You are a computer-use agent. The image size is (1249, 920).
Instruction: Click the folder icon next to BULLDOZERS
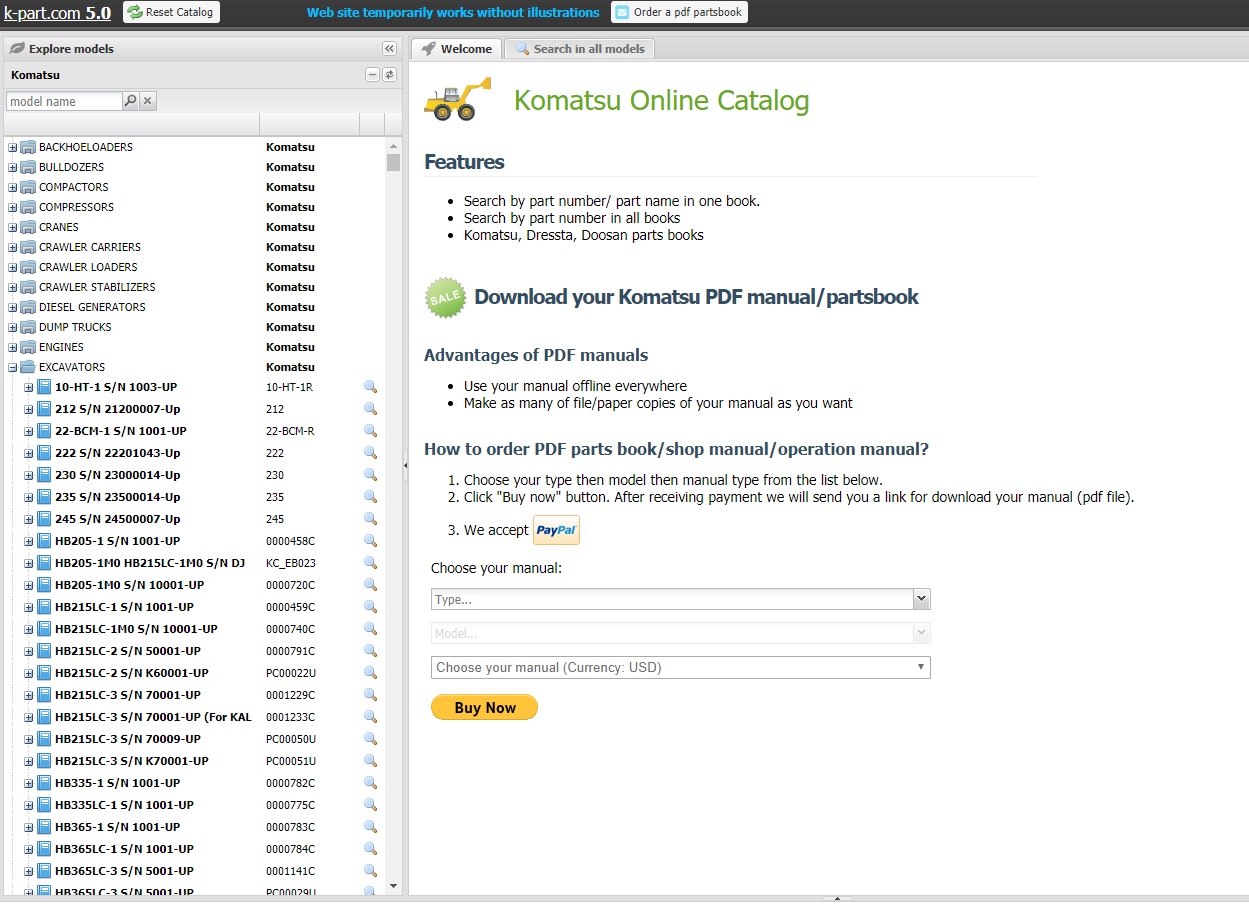pos(28,167)
